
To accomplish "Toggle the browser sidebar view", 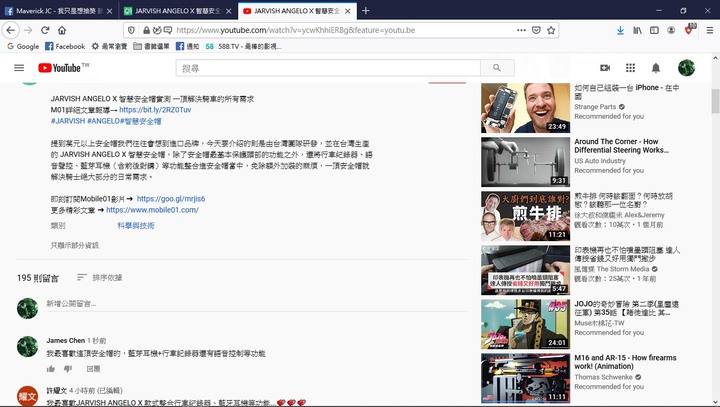I will click(654, 30).
